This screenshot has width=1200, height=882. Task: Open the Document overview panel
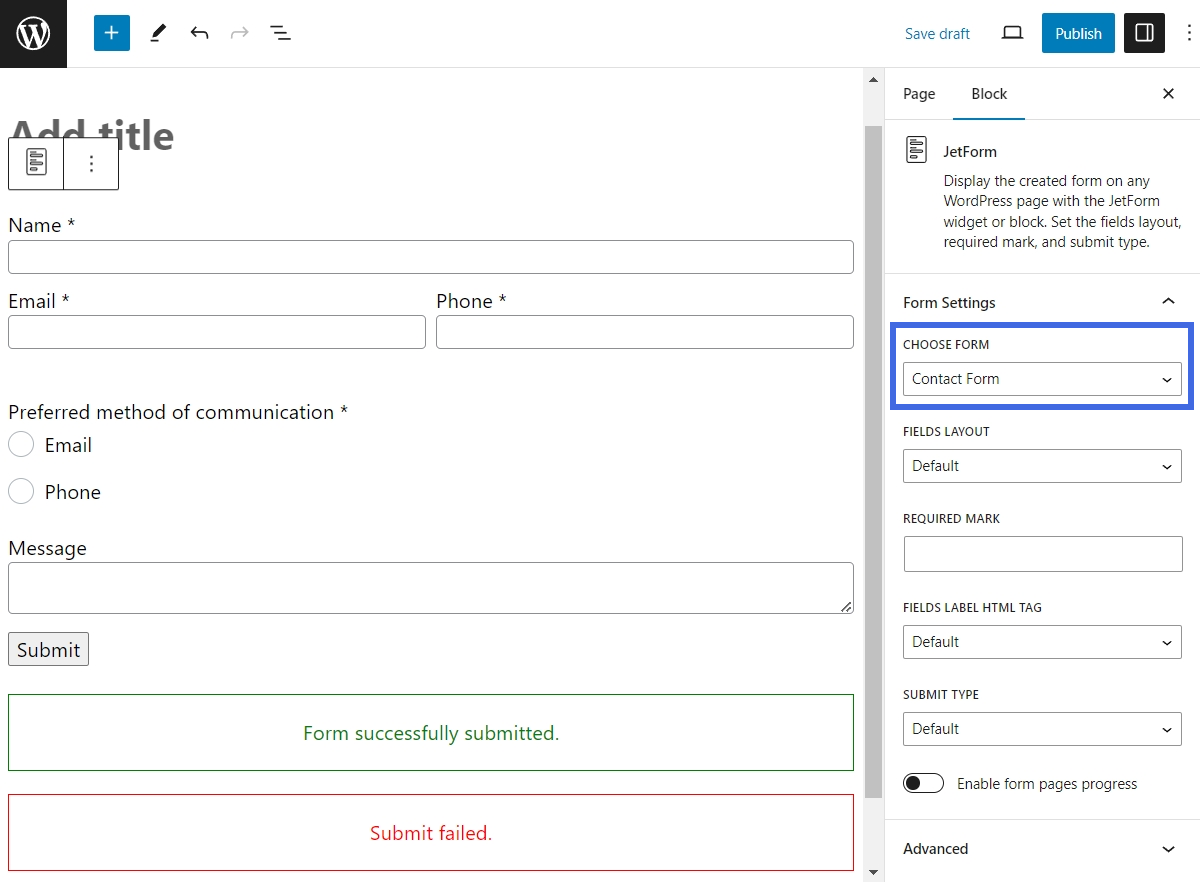click(281, 33)
